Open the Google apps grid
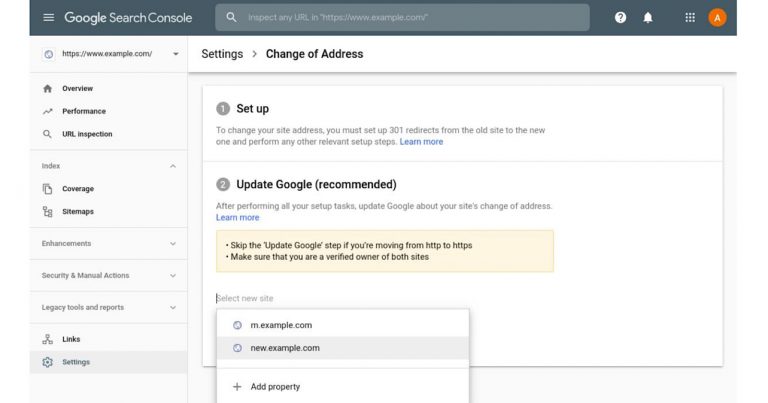Viewport: 768px width, 403px height. pos(690,18)
